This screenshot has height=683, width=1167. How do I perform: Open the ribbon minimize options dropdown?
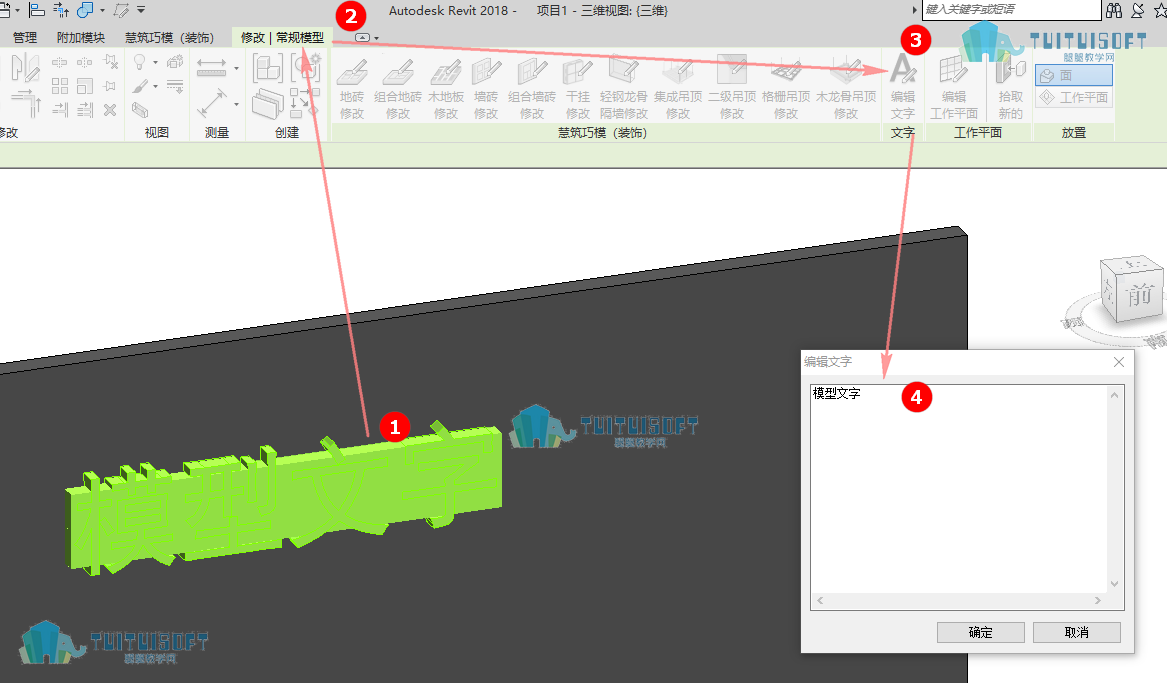(x=377, y=38)
